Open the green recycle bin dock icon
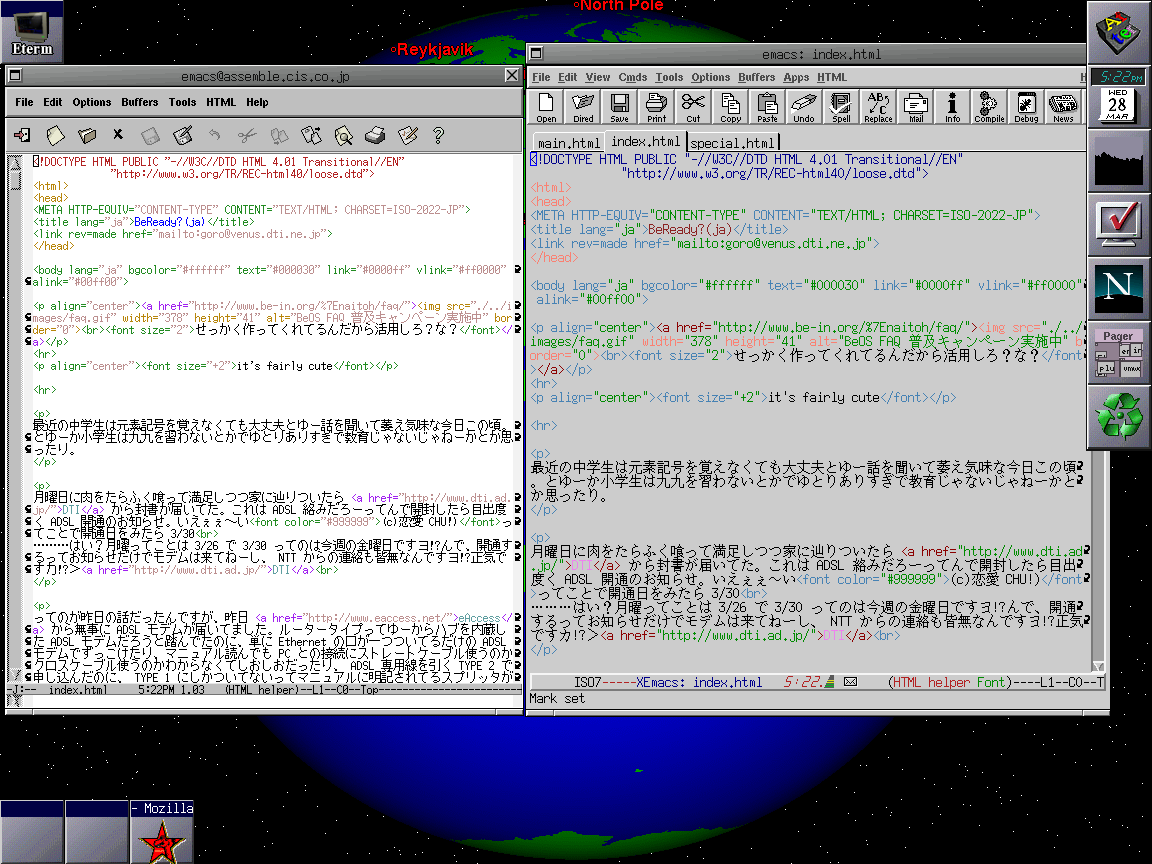Screen dimensions: 1152x864 (1118, 417)
